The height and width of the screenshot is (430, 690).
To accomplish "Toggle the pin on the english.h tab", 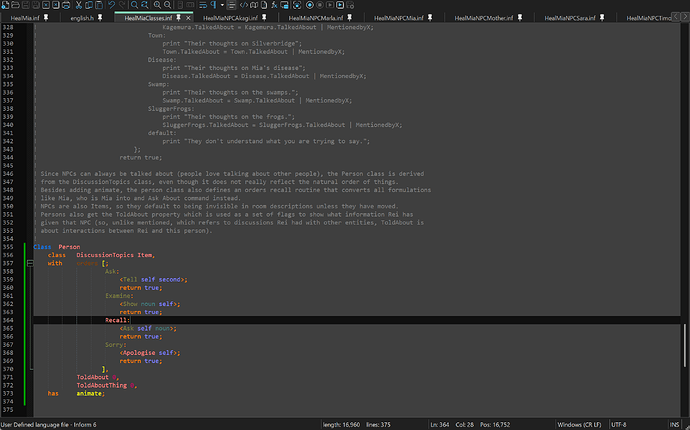I will coord(100,18).
